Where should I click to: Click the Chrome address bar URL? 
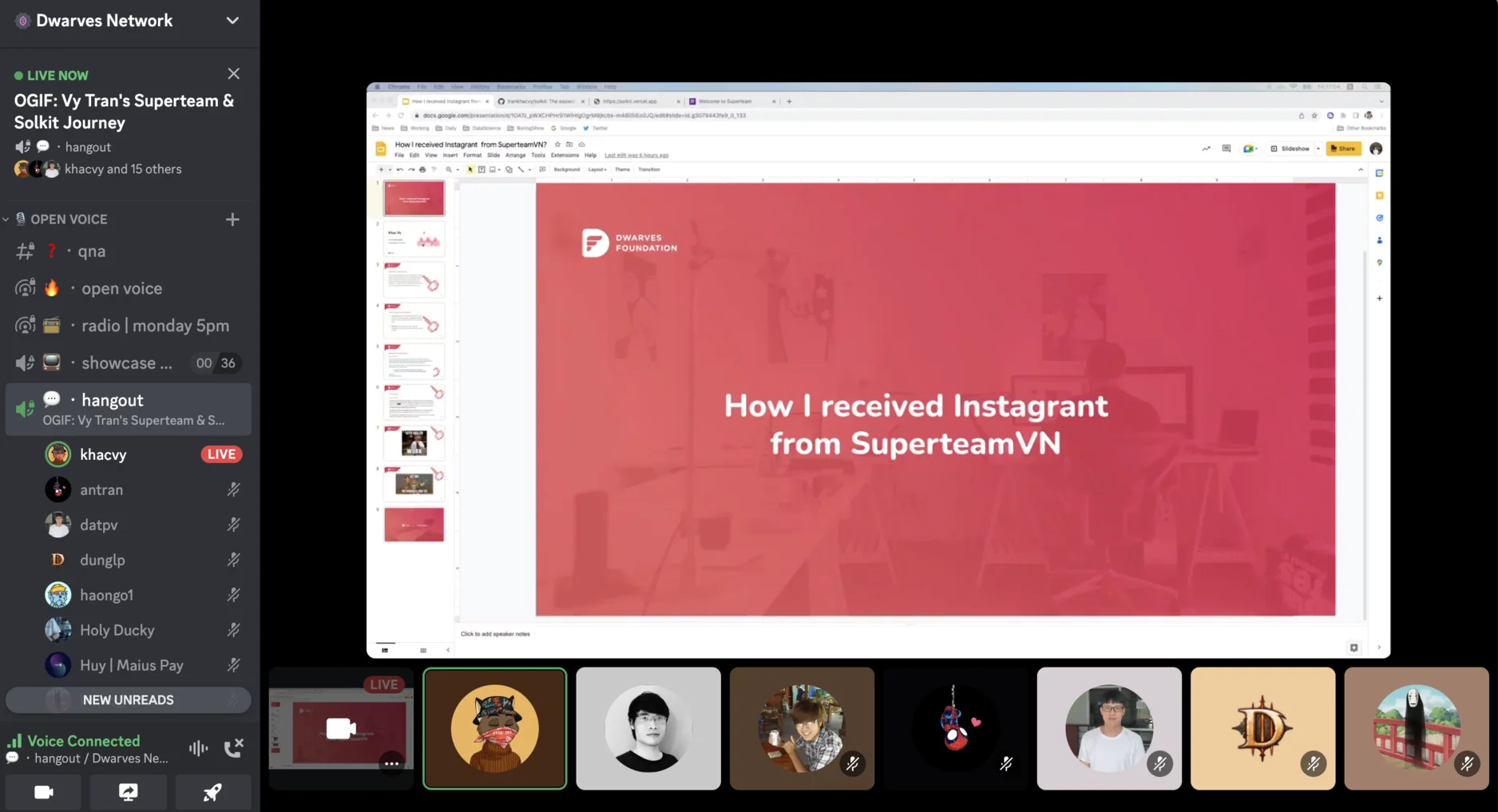click(x=584, y=115)
